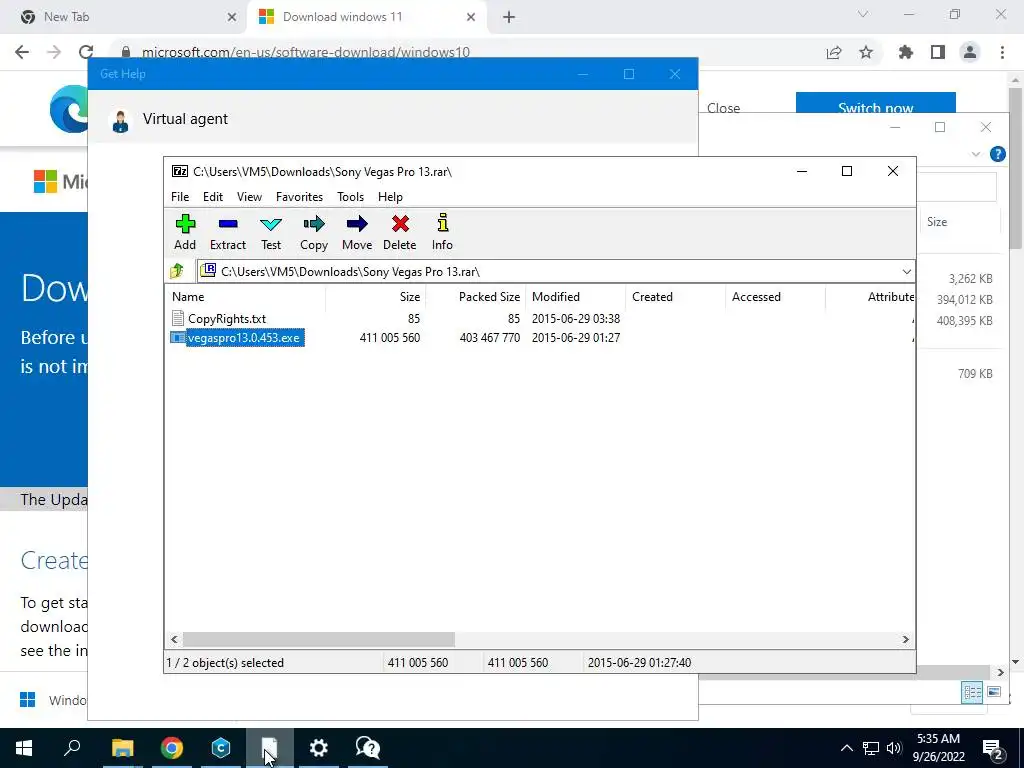The height and width of the screenshot is (768, 1024).
Task: Select the CopyRights.txt file
Action: (x=227, y=319)
